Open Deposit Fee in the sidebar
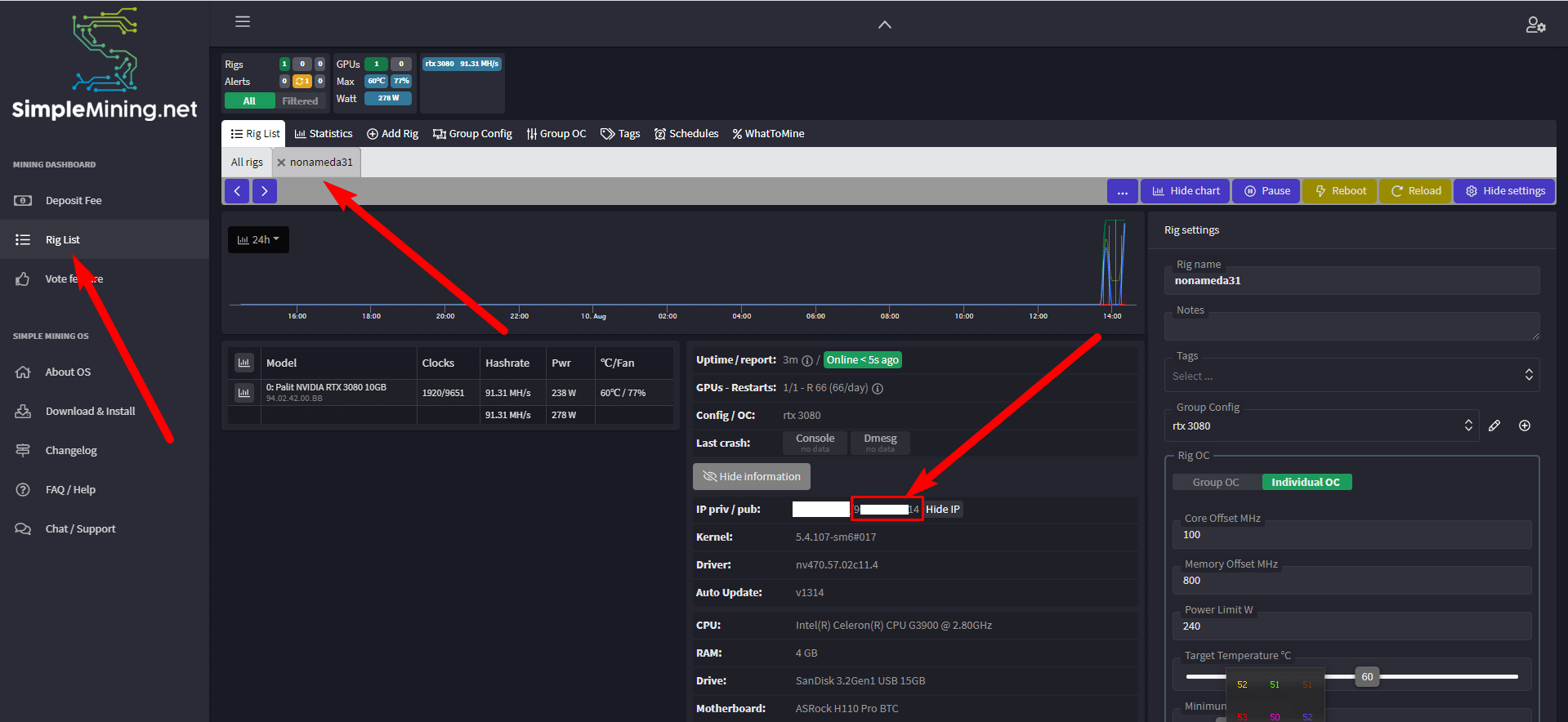Image resolution: width=1568 pixels, height=722 pixels. 74,201
